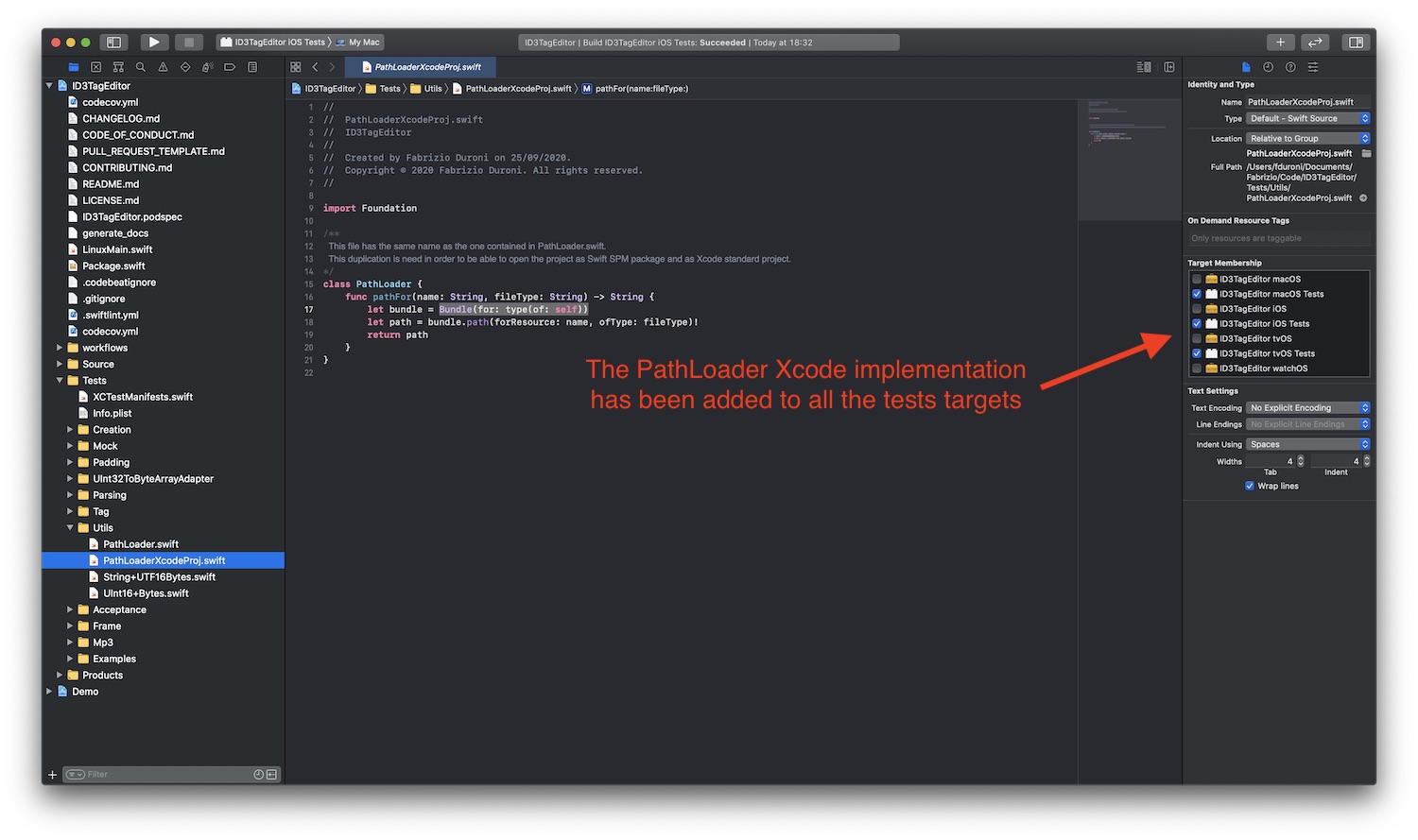
Task: Open the file Type dropdown
Action: [x=1307, y=119]
